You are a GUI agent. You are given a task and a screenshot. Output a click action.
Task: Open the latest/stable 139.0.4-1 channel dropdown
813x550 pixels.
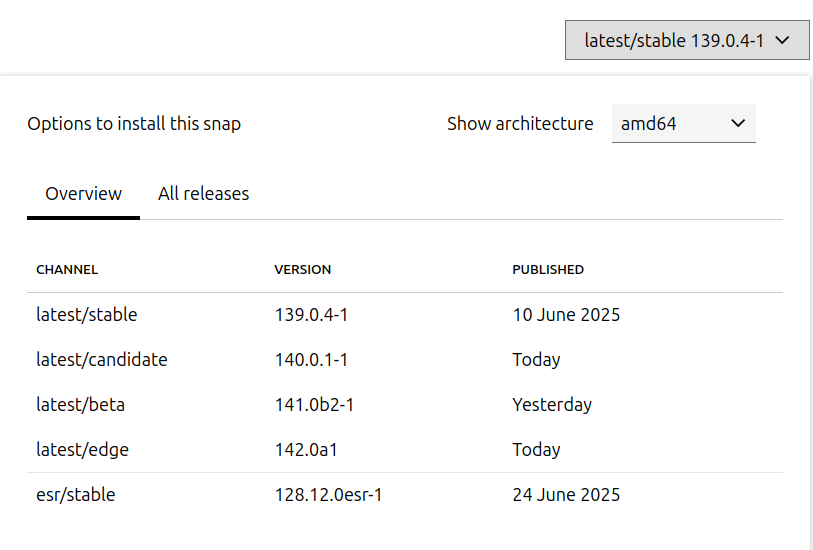coord(675,41)
